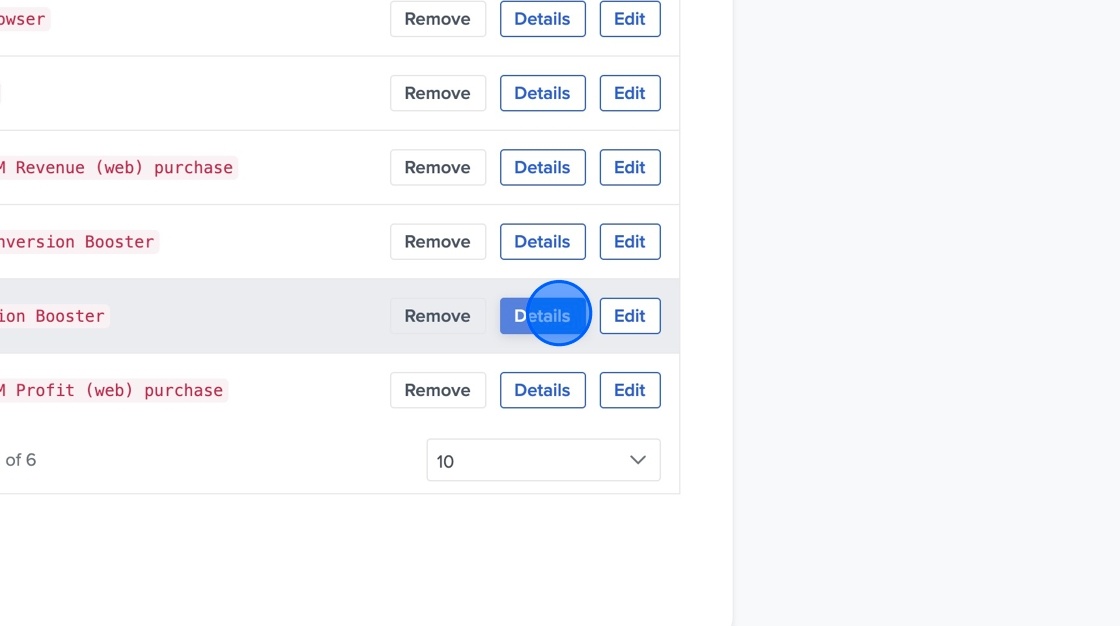This screenshot has width=1120, height=626.
Task: View Details of Conversion Booster
Action: click(542, 241)
